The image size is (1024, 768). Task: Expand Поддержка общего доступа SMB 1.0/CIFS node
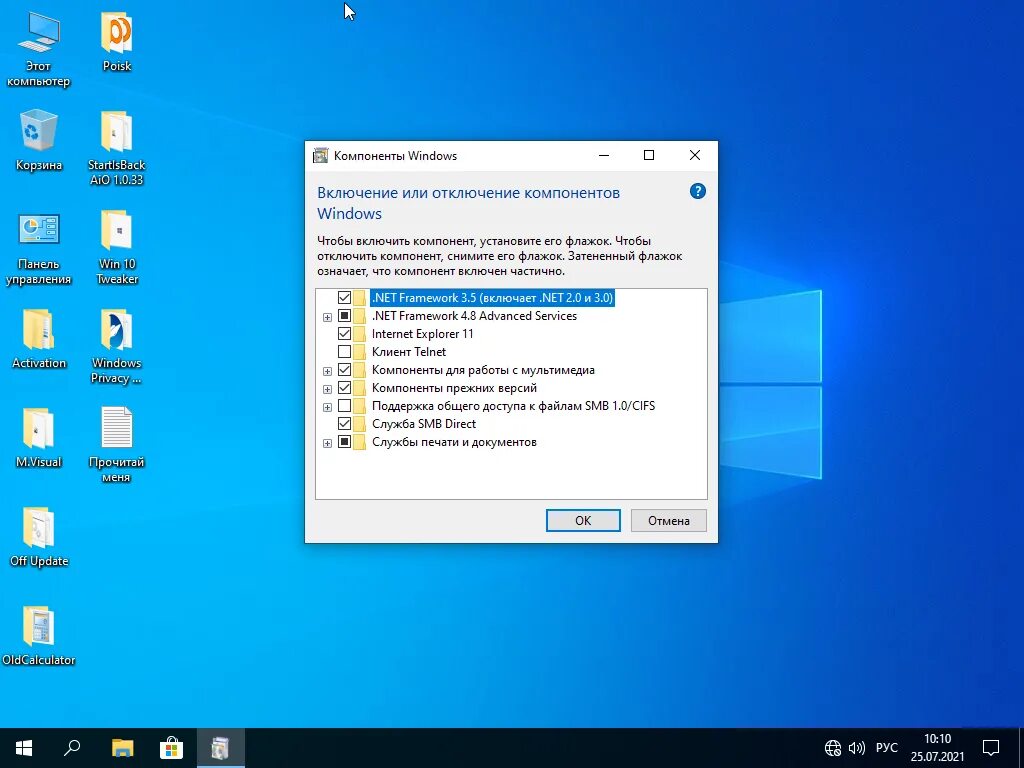coord(327,408)
